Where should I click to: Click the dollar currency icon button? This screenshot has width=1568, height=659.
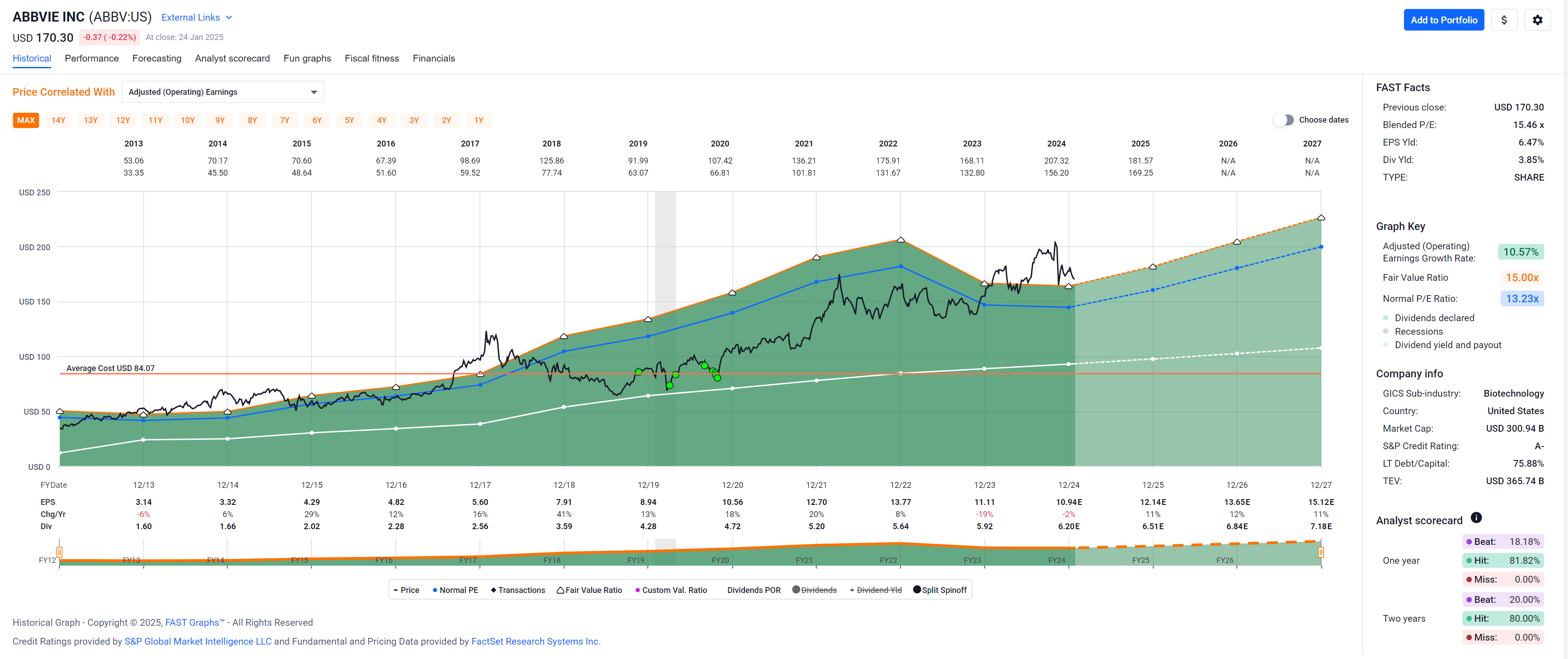[1503, 20]
